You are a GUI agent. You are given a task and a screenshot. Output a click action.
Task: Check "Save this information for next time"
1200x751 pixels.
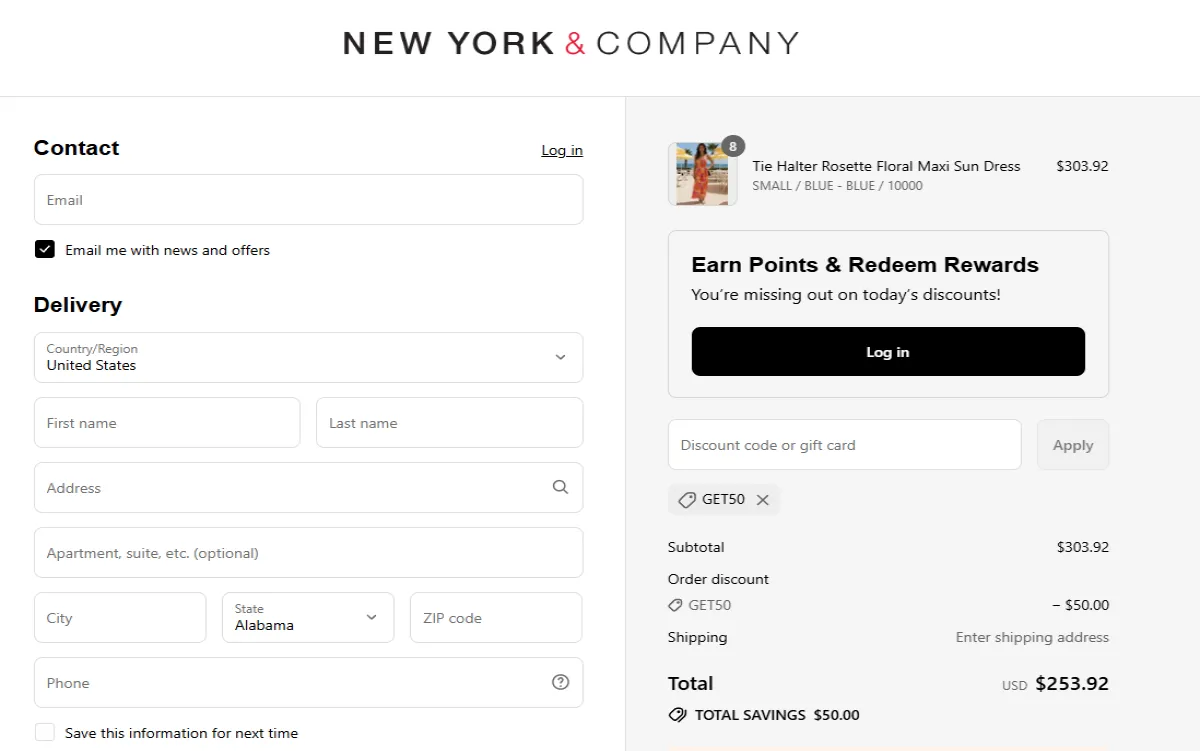pos(45,732)
